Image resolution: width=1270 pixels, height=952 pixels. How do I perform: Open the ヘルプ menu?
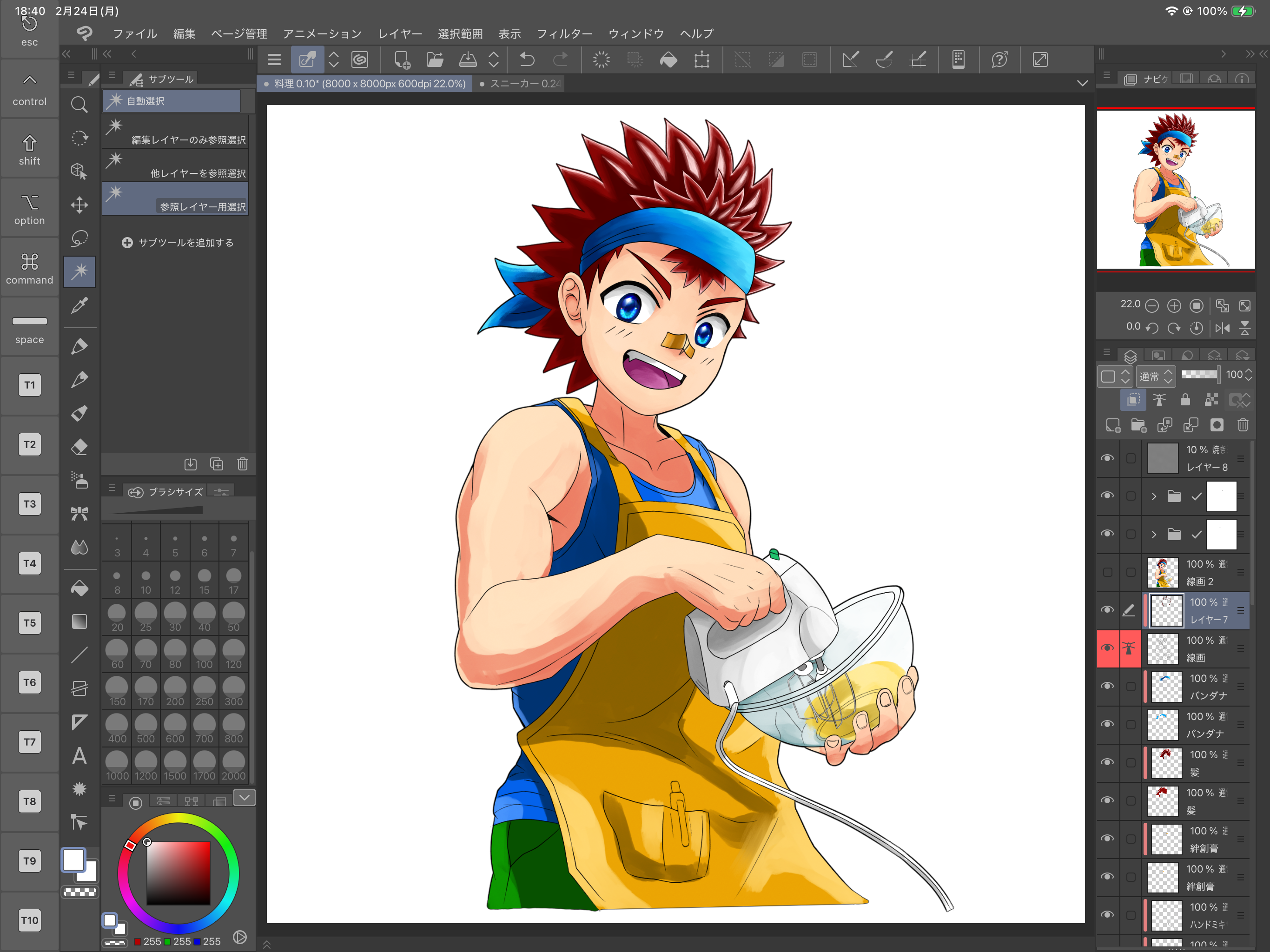696,34
